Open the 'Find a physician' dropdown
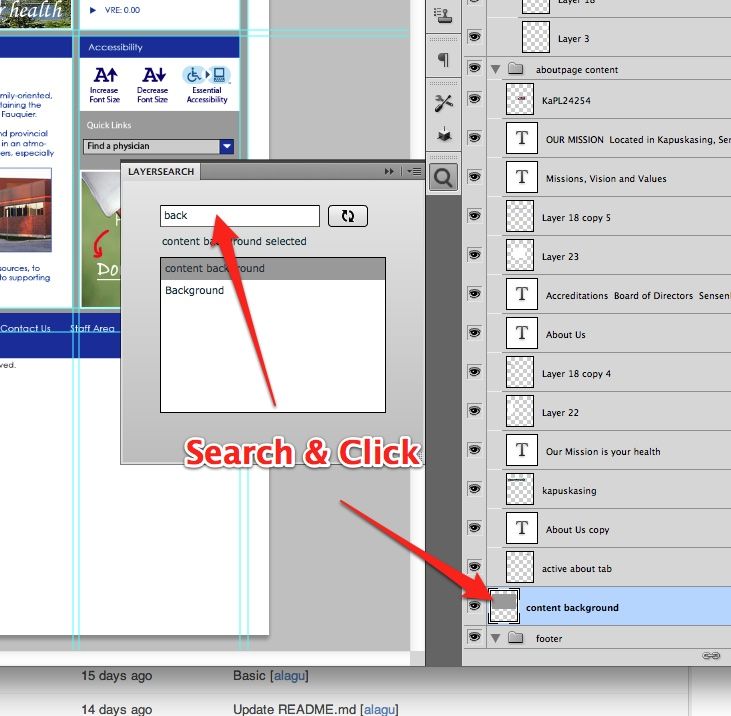The image size is (731, 716). (x=227, y=146)
